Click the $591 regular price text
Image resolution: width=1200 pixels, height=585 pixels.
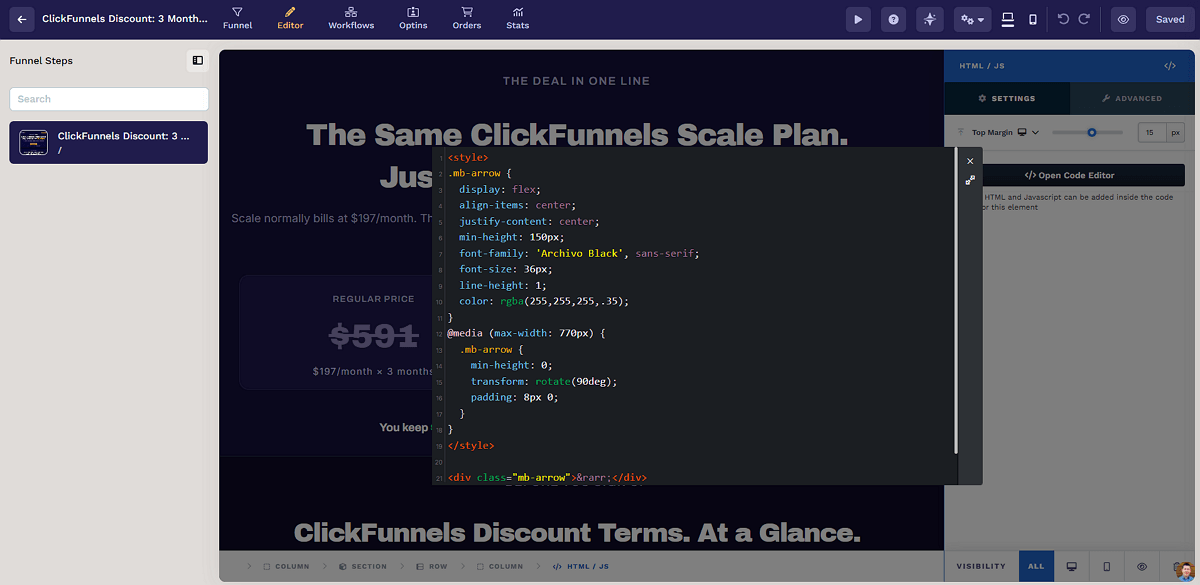tap(375, 336)
